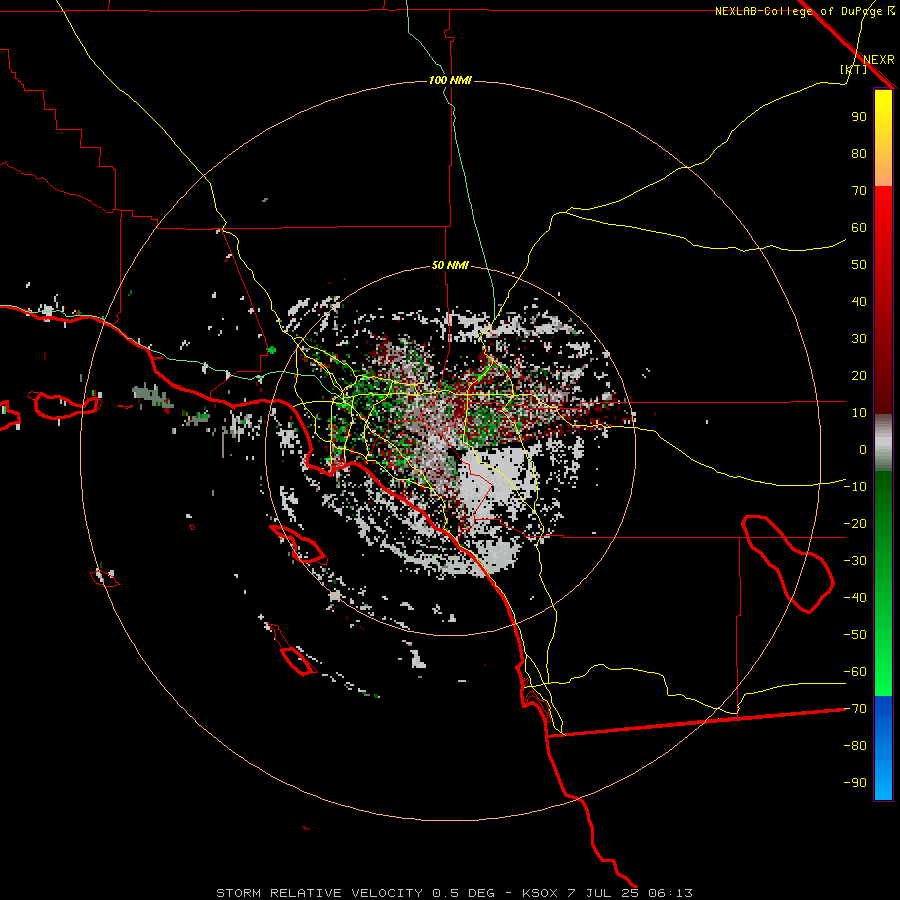
Task: Click the "50 NMI" range ring label
Action: (x=450, y=265)
